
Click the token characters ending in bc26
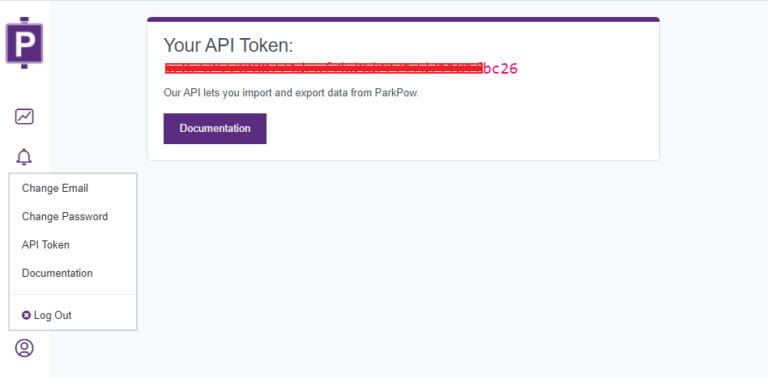tap(500, 69)
